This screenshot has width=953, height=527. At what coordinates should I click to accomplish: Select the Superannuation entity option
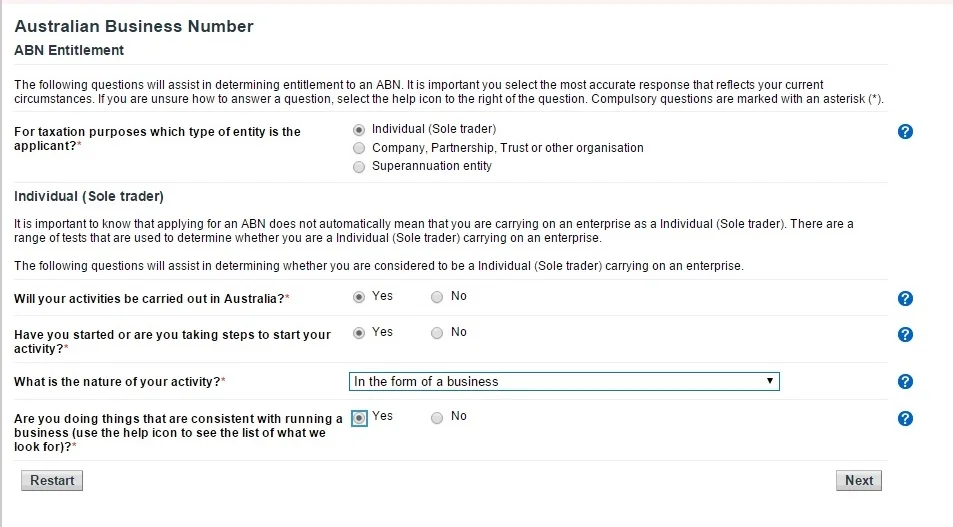360,167
